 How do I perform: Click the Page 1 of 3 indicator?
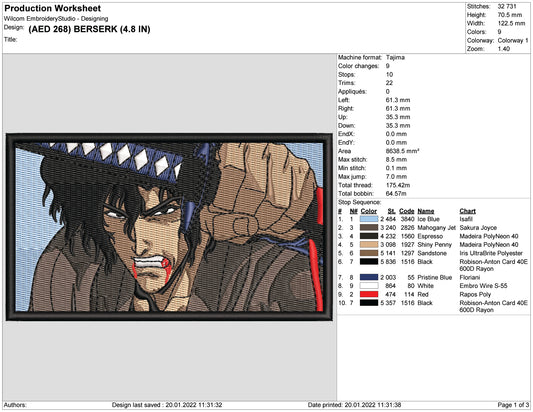pyautogui.click(x=513, y=405)
